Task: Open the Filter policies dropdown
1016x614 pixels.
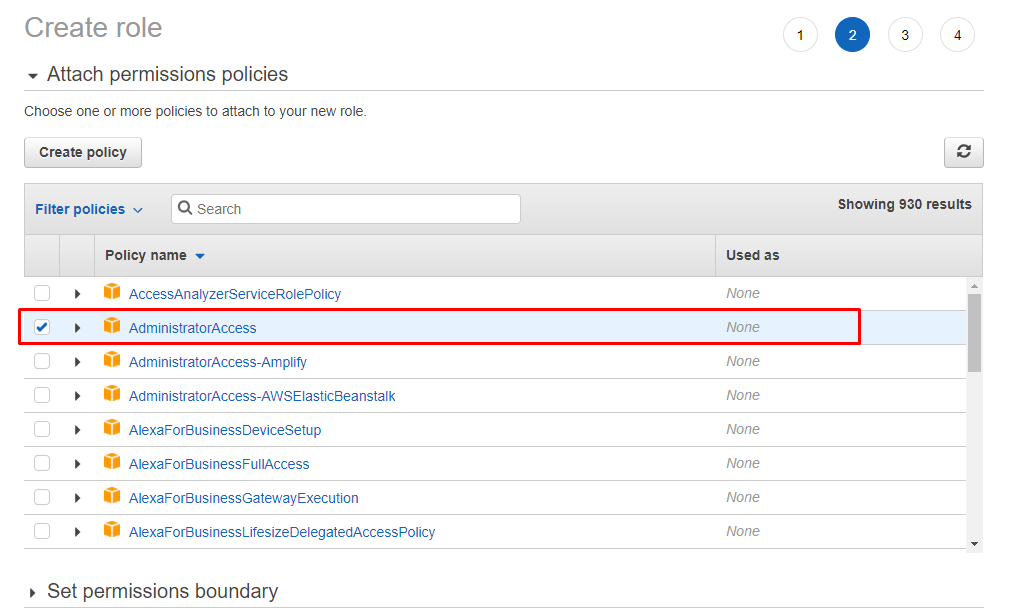Action: [x=89, y=209]
